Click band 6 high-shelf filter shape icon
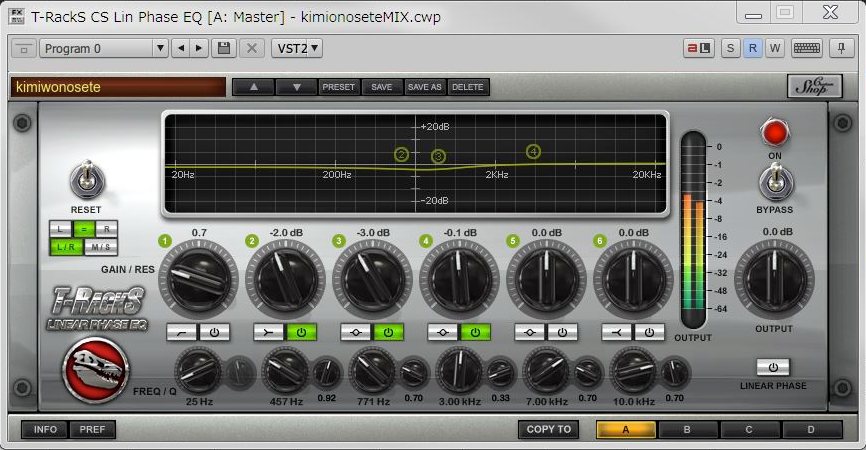The height and width of the screenshot is (450, 866). (x=616, y=332)
